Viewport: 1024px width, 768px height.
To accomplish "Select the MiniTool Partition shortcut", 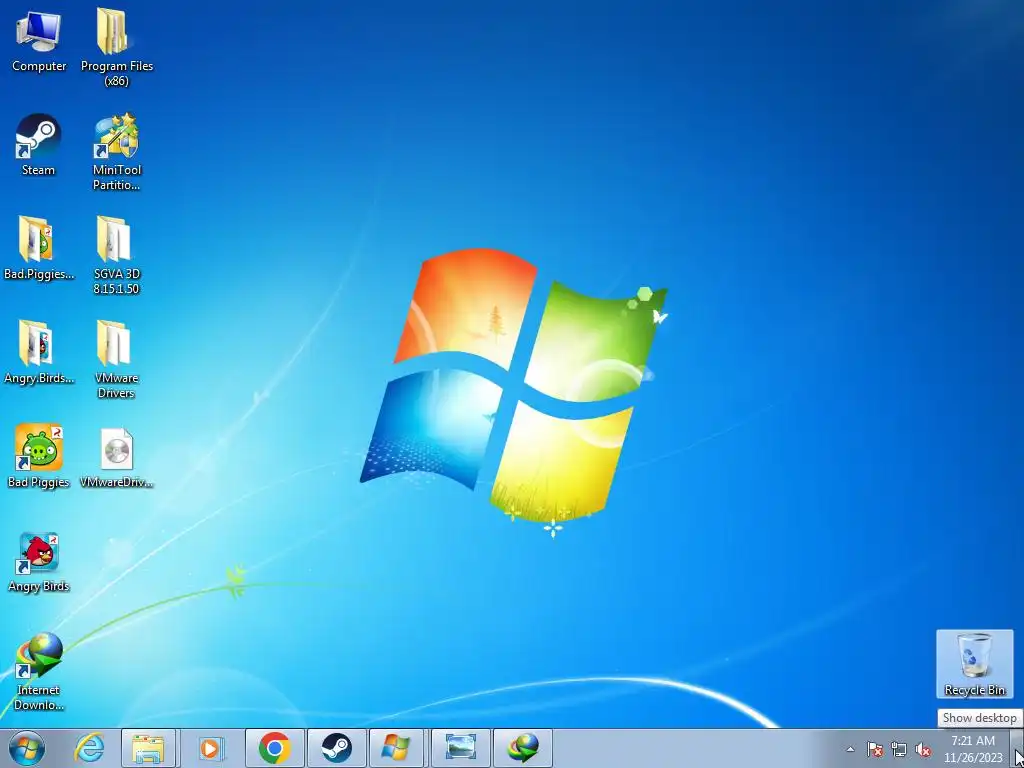I will pos(116,152).
